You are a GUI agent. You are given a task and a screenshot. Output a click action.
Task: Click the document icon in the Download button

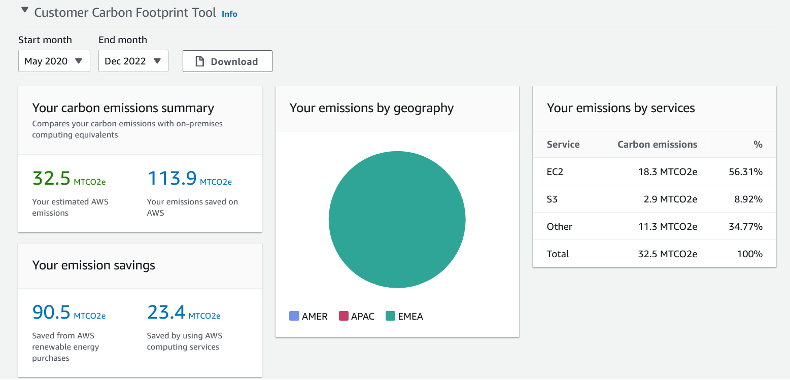pos(200,61)
